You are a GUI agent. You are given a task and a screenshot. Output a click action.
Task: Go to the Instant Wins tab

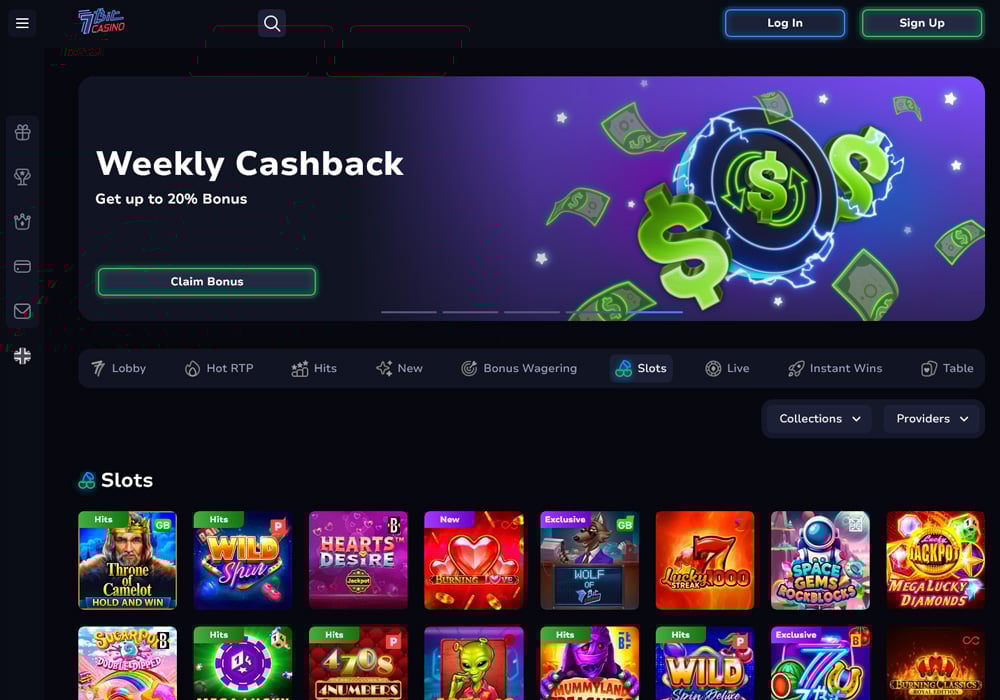835,368
